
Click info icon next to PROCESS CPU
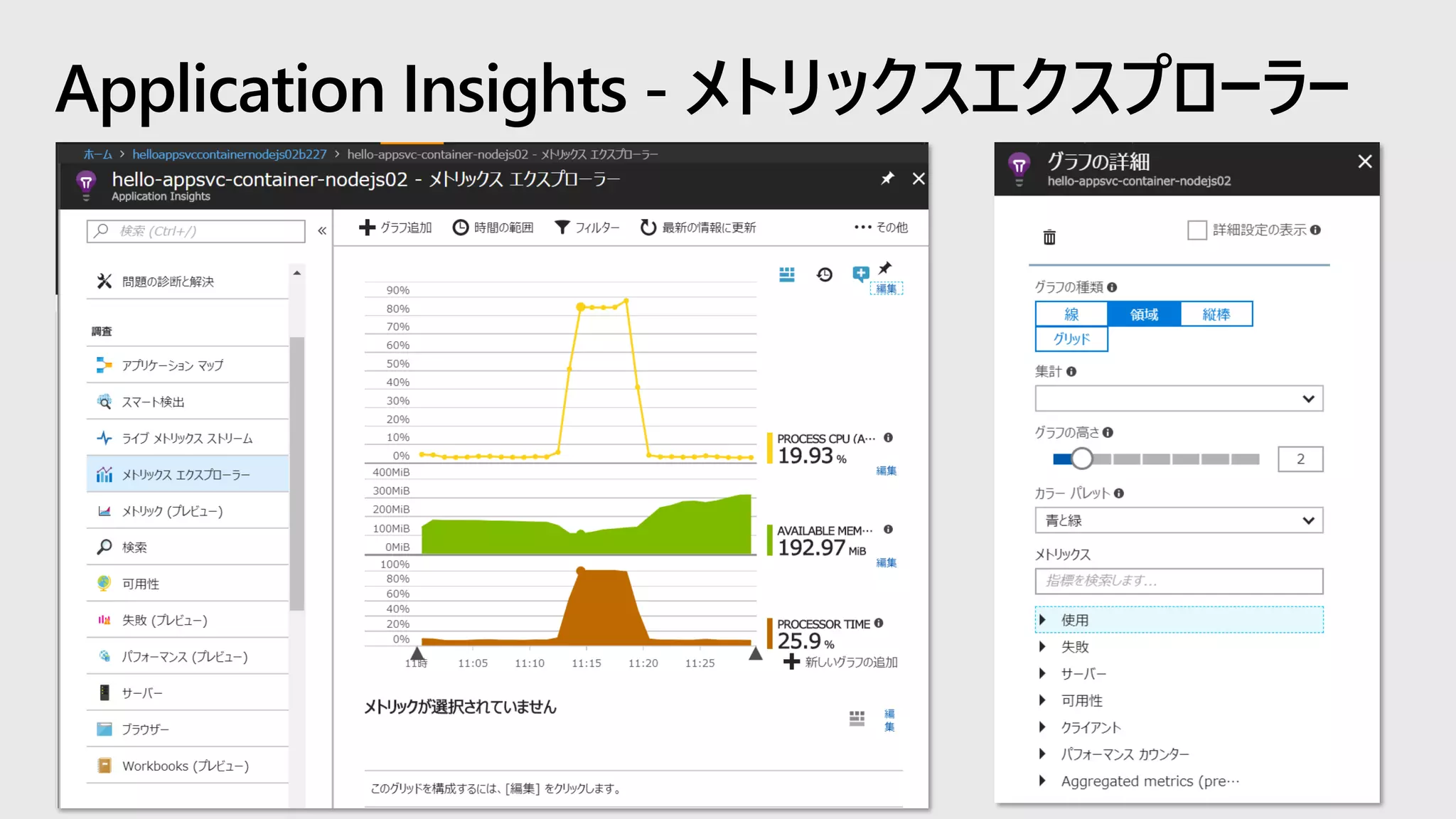pos(888,438)
